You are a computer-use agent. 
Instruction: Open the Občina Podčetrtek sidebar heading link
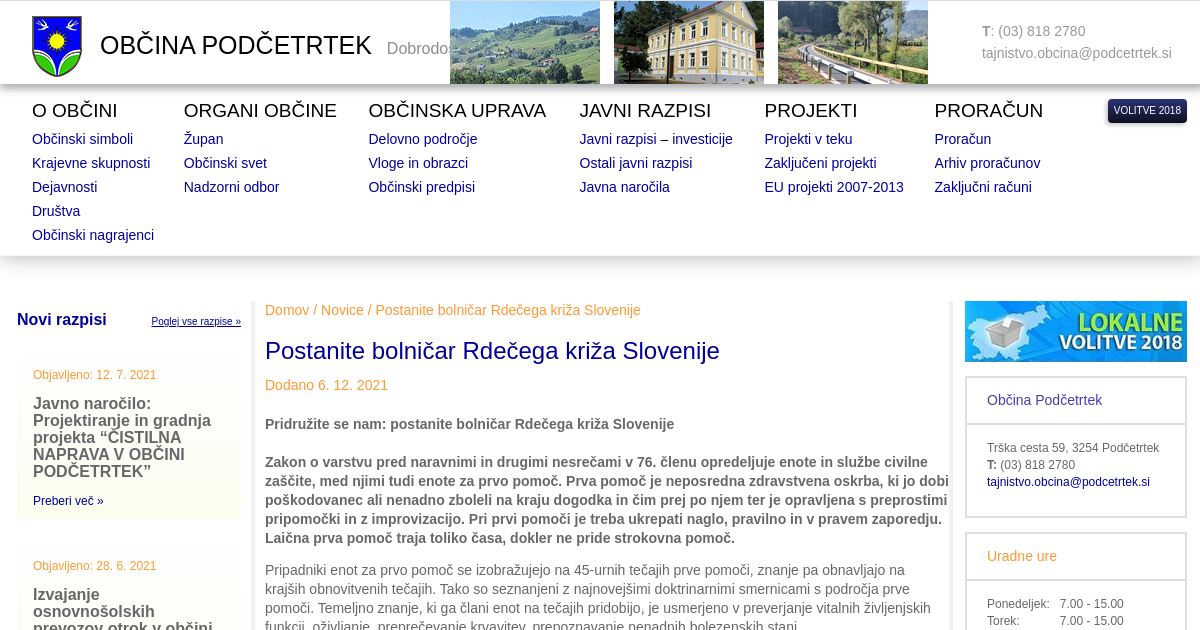1044,400
